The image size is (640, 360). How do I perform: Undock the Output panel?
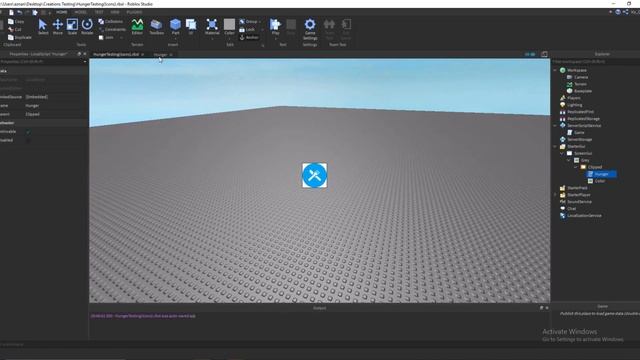[x=541, y=308]
